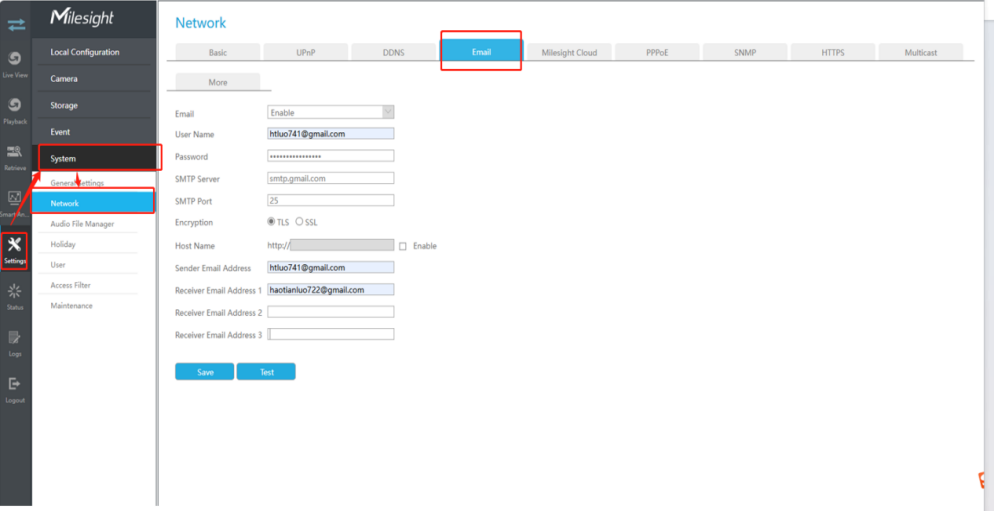Select the TLS encryption radio button
This screenshot has height=511, width=994.
point(271,222)
